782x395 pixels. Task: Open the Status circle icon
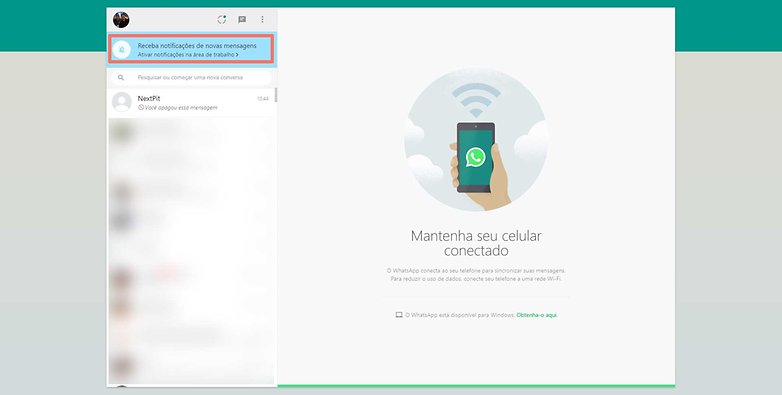point(222,19)
